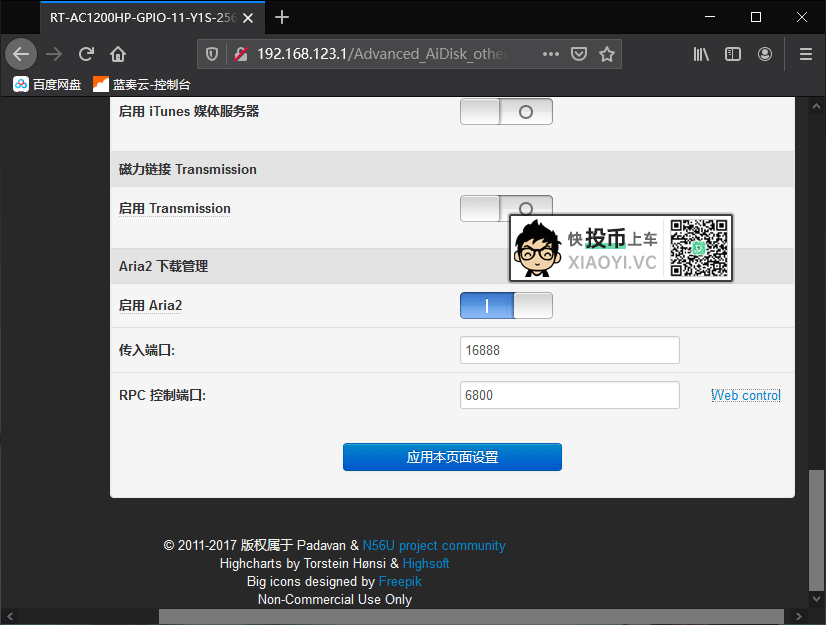Open a new tab
The image size is (826, 625).
click(282, 17)
